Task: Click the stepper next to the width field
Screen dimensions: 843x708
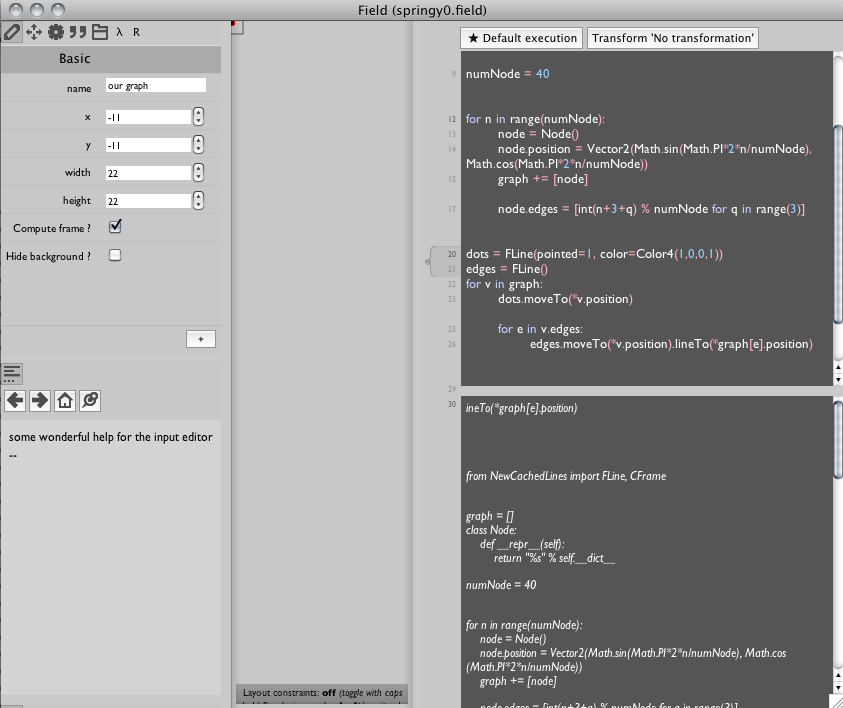Action: (x=198, y=173)
